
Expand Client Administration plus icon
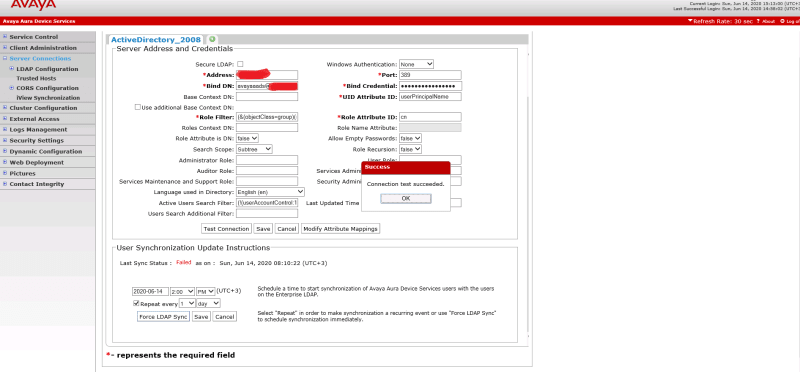[x=5, y=48]
